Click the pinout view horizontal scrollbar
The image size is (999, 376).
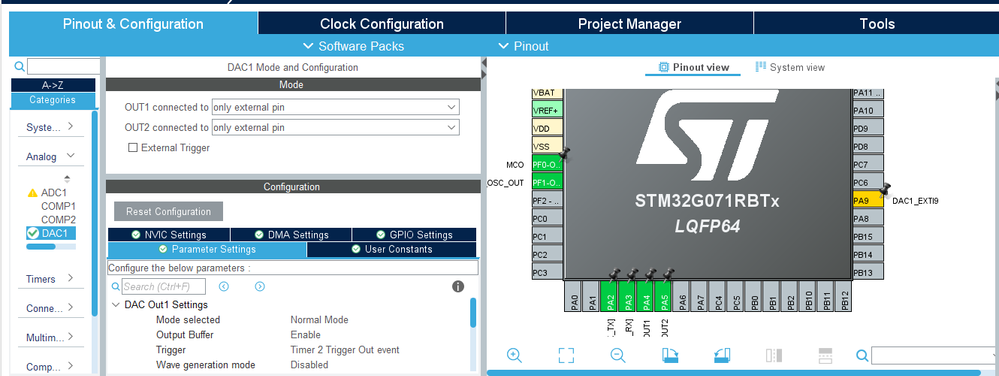[x=735, y=373]
